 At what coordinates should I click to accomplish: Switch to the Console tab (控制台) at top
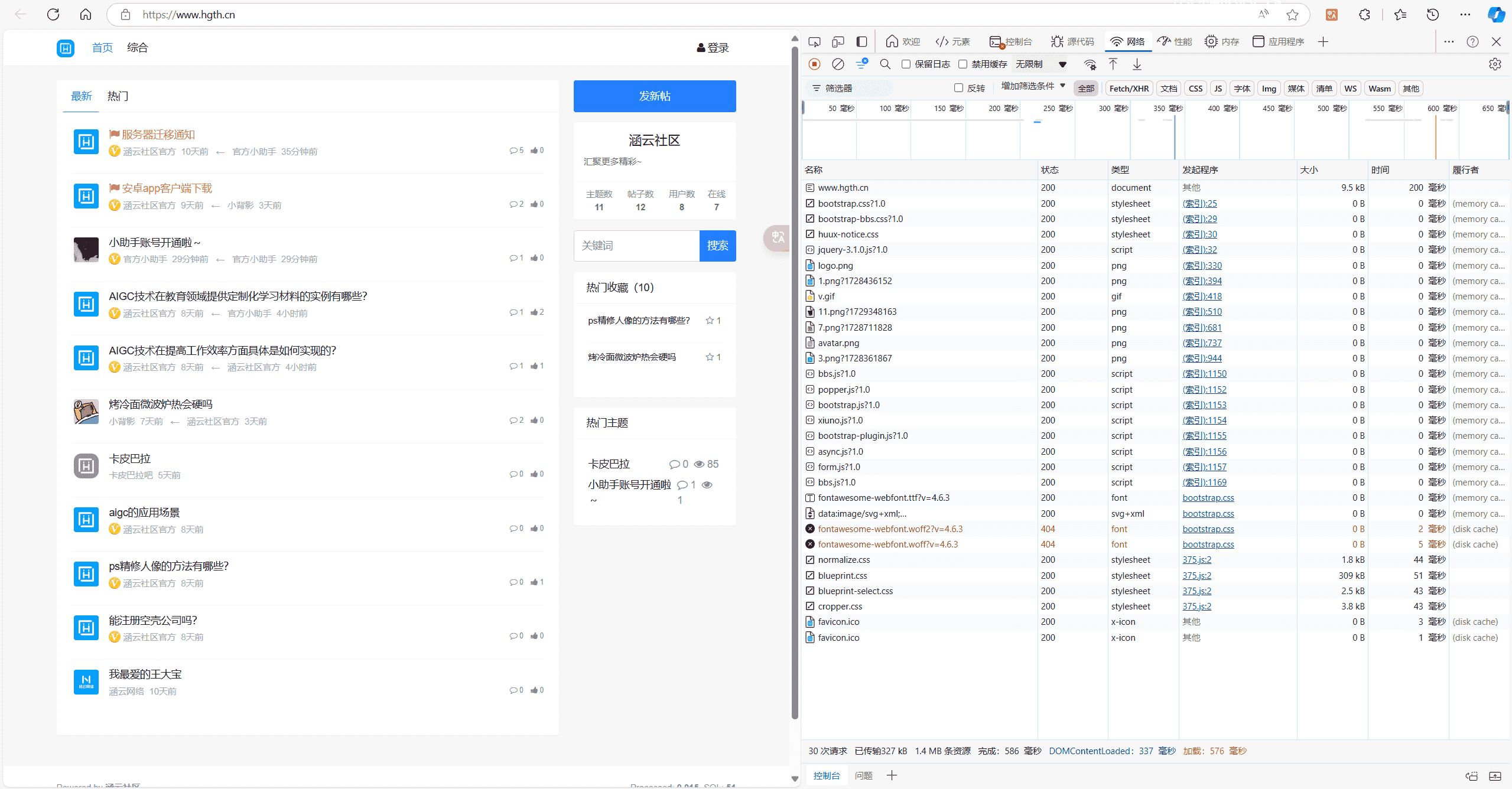tap(1010, 41)
